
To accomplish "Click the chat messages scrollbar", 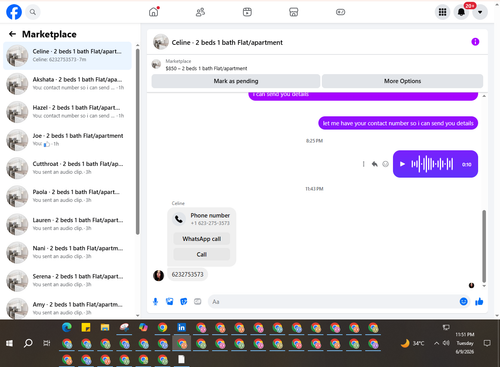I will click(484, 246).
